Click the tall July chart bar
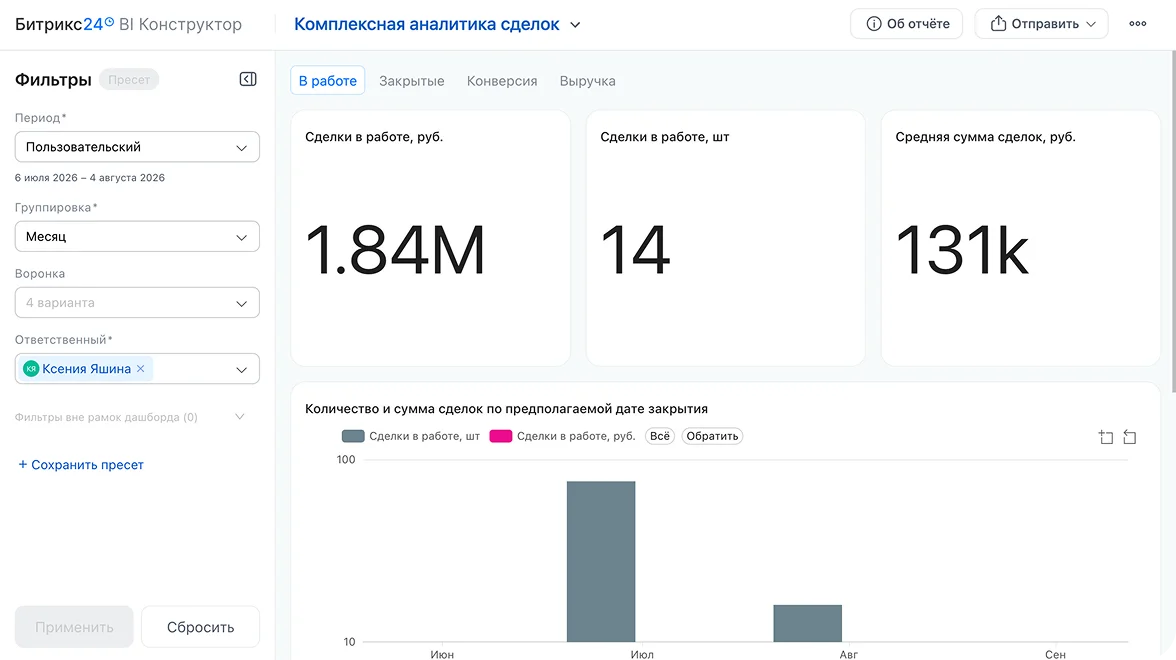The width and height of the screenshot is (1176, 660). click(x=601, y=561)
